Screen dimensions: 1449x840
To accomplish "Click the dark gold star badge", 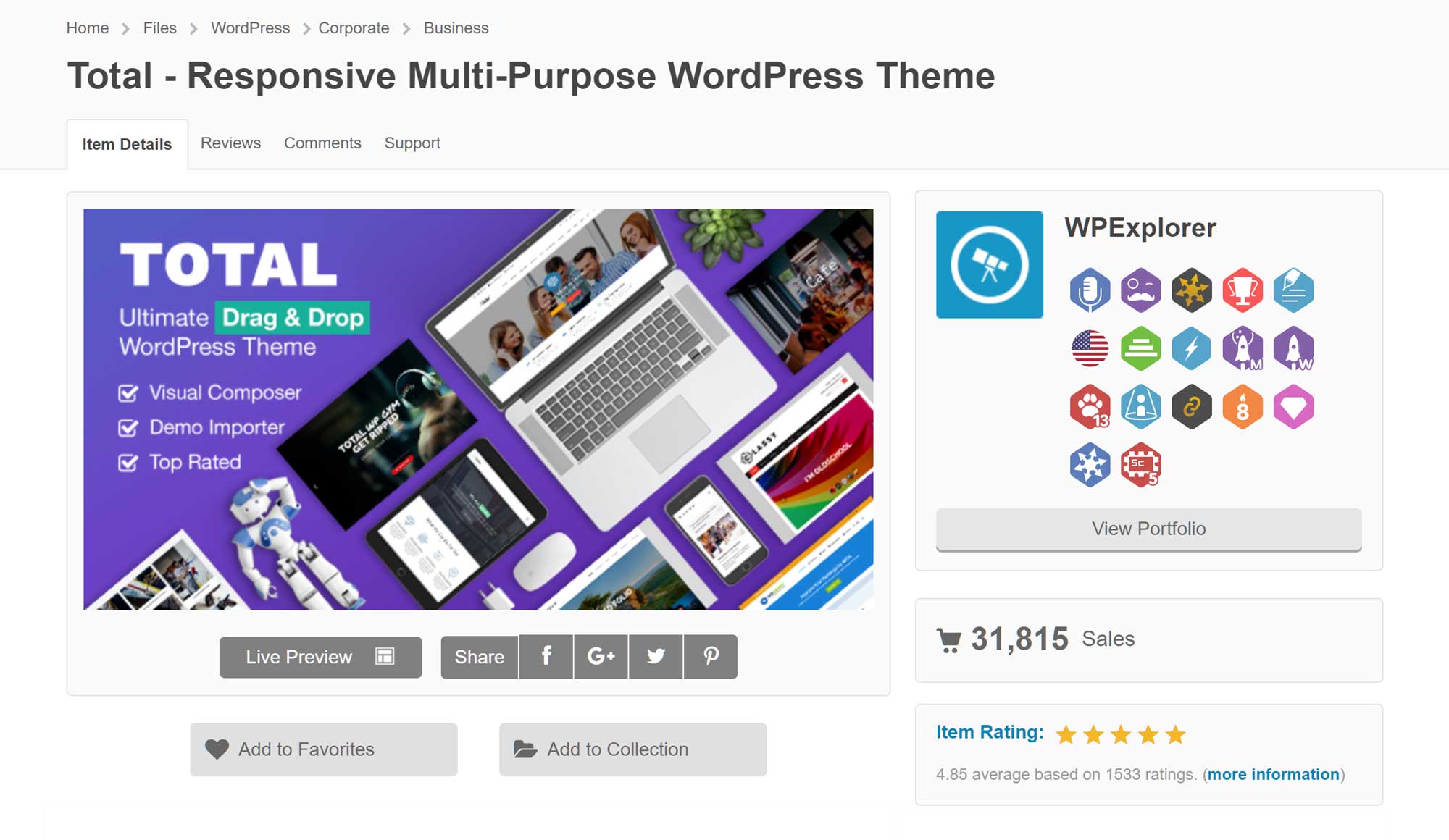I will [1192, 290].
